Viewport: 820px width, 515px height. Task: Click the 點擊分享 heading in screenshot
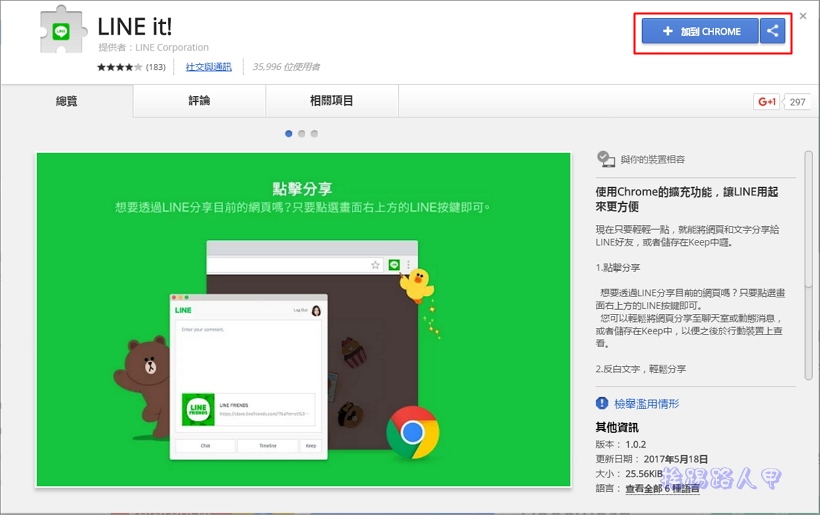point(302,189)
